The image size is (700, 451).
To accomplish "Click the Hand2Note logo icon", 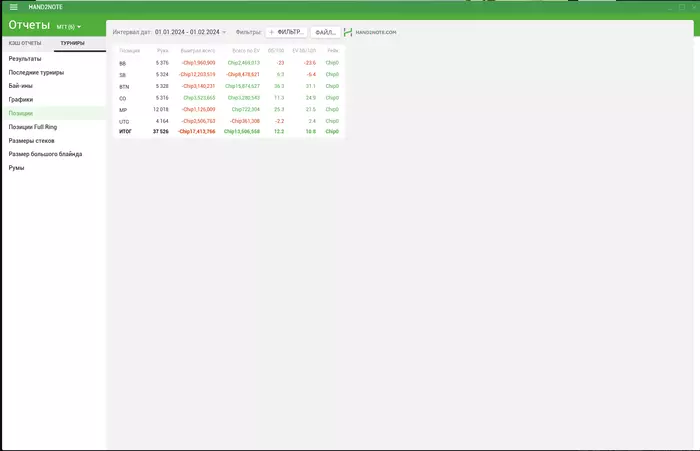I will click(348, 32).
